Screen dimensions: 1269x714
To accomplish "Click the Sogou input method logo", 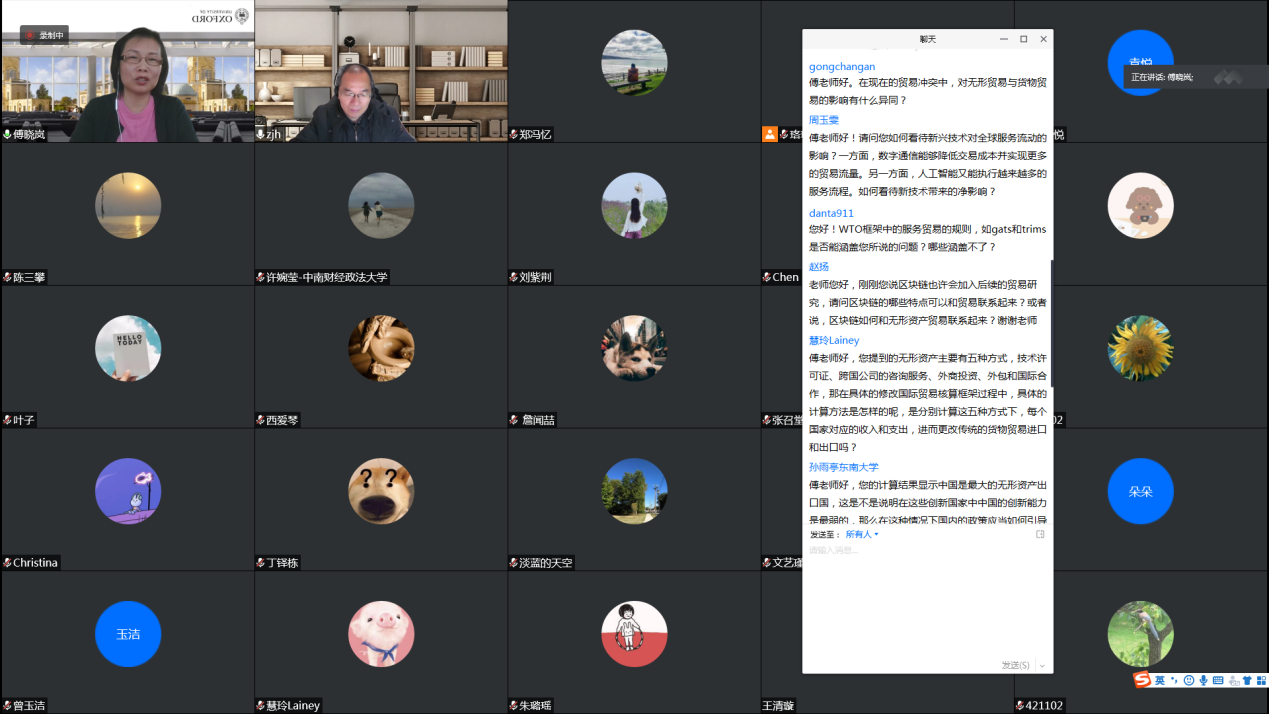I will pyautogui.click(x=1142, y=680).
